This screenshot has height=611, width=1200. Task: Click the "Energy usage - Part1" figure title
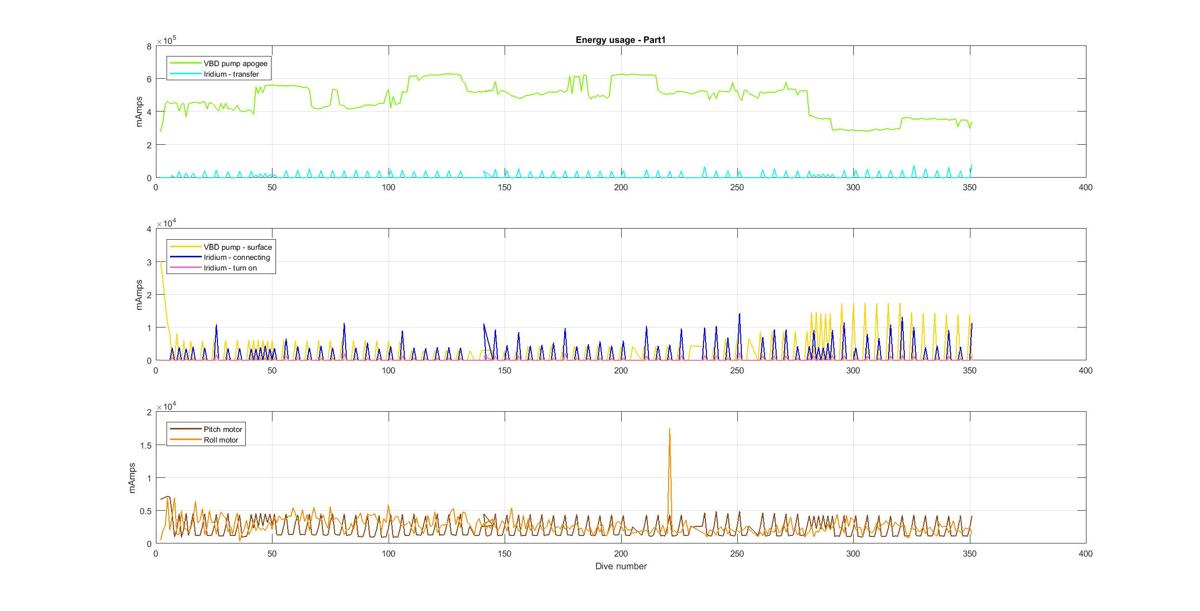tap(621, 39)
